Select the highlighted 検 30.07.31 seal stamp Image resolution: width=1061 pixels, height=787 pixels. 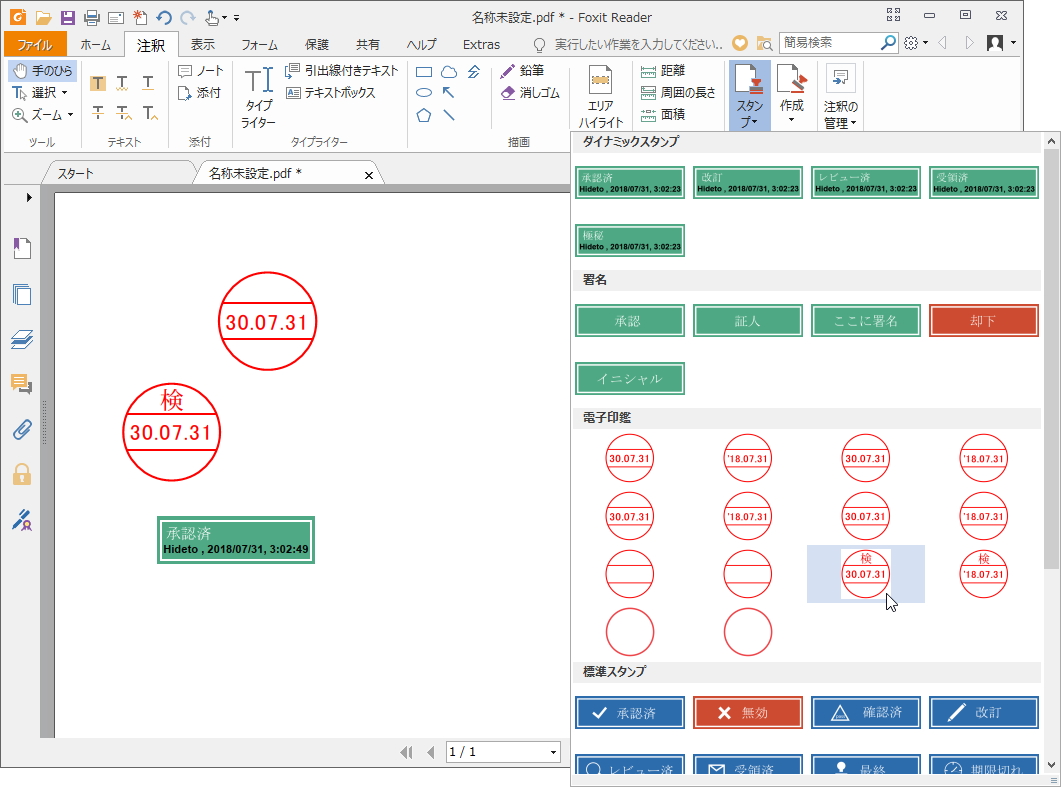click(x=865, y=574)
